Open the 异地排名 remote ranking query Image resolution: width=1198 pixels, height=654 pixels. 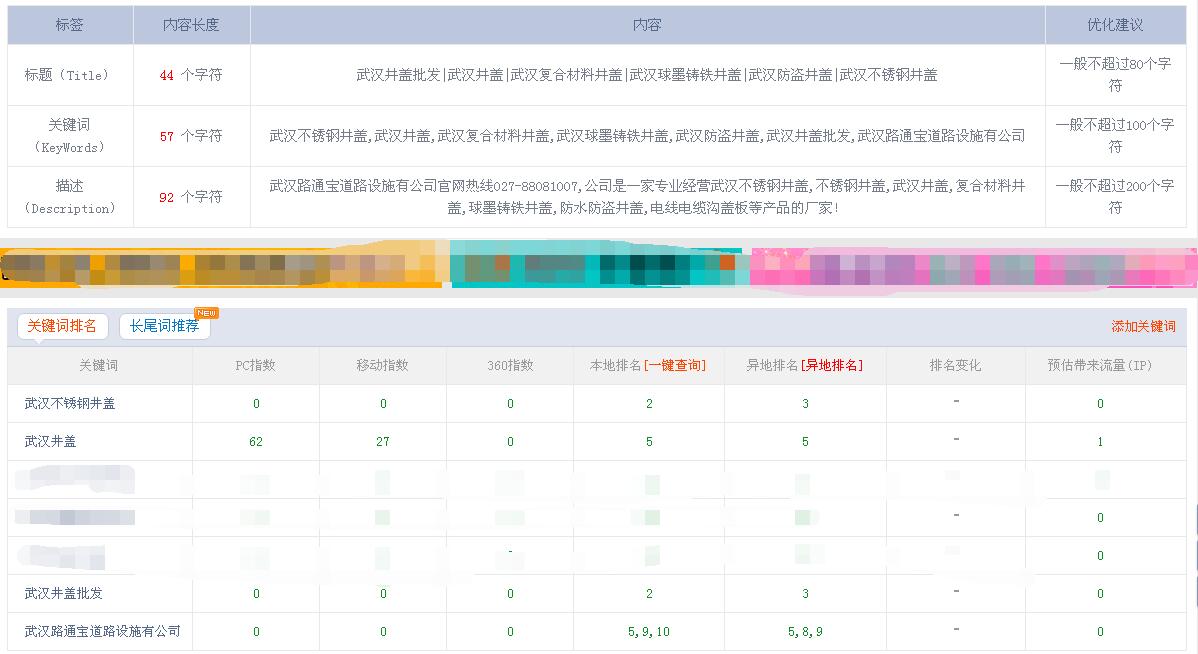tap(831, 365)
